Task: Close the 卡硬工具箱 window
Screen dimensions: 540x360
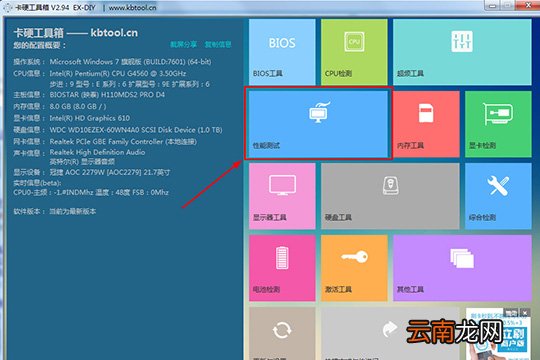Action: click(x=529, y=5)
